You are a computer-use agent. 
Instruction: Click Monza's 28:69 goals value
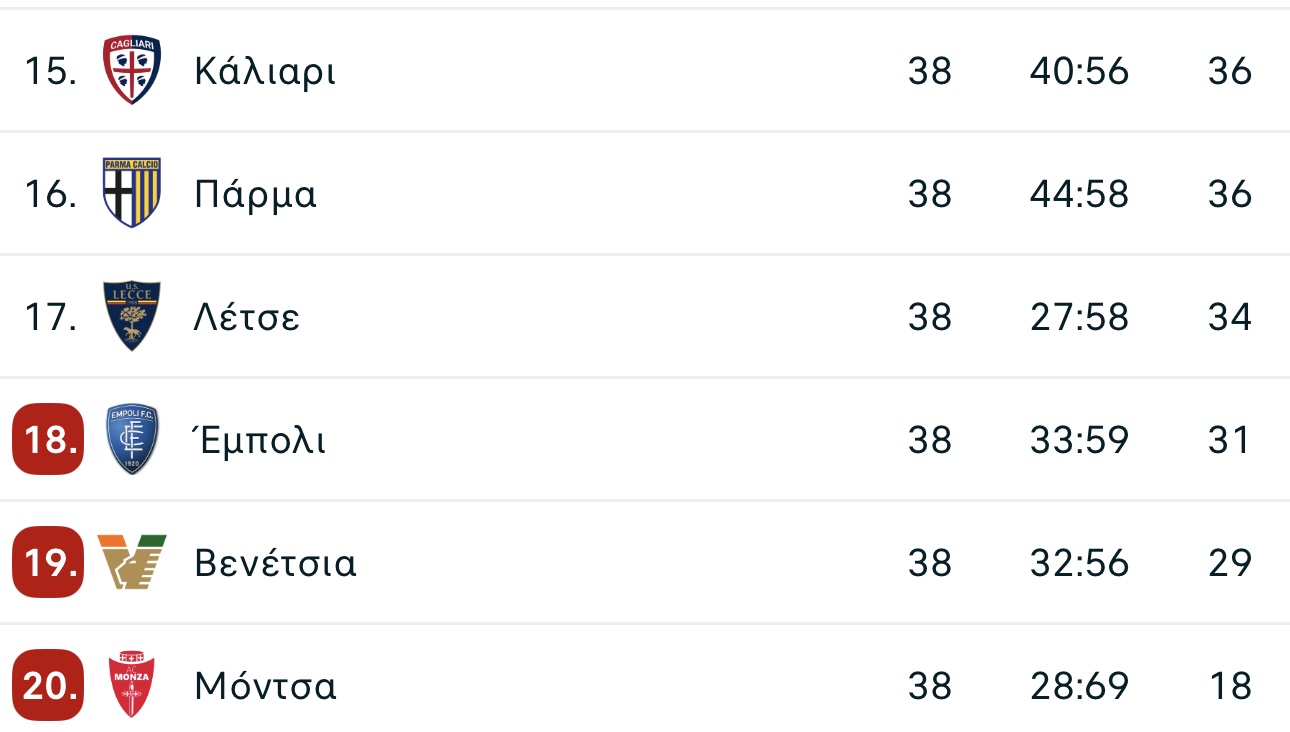click(1079, 686)
